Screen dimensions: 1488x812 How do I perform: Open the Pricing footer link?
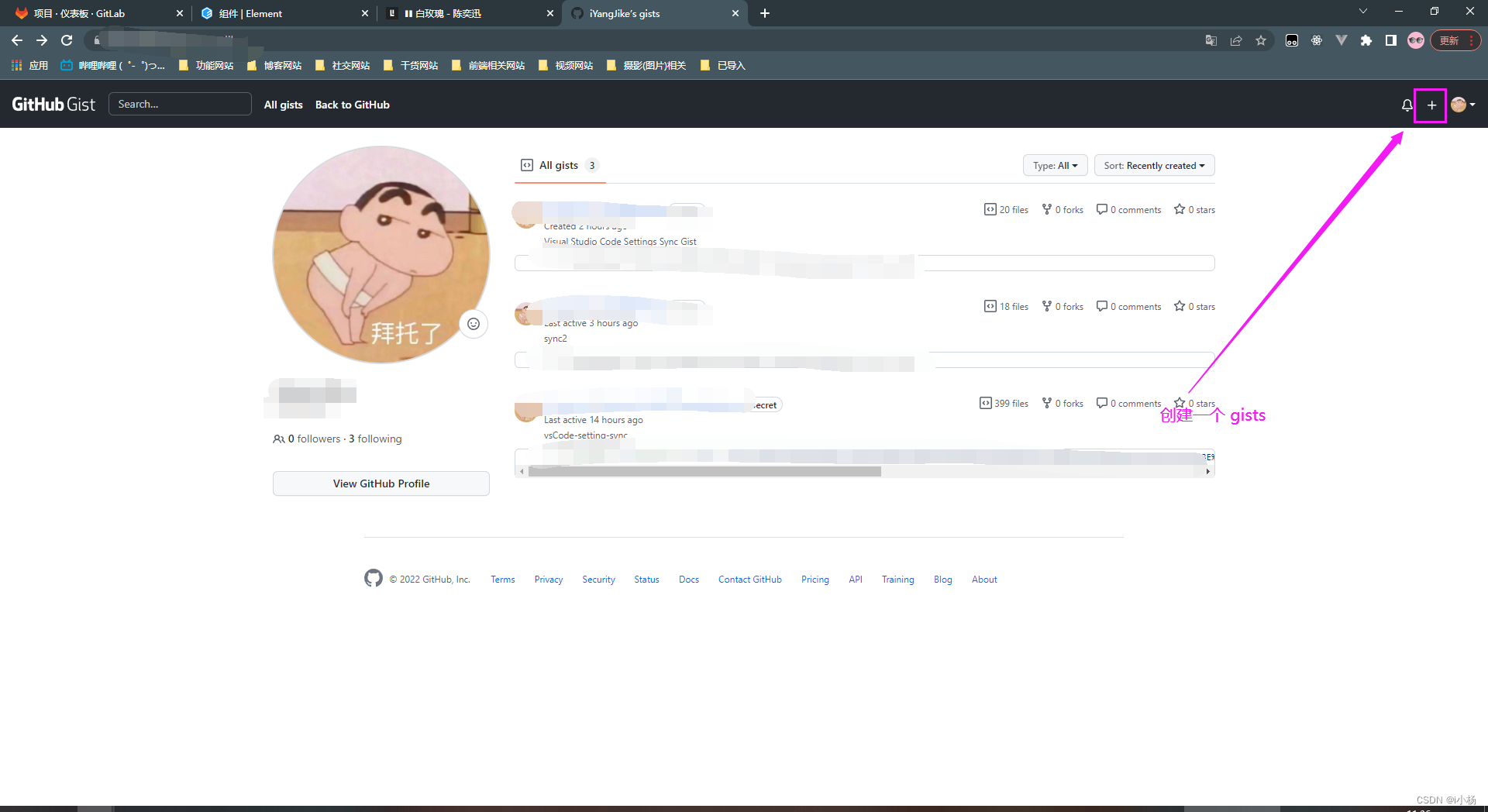[815, 580]
